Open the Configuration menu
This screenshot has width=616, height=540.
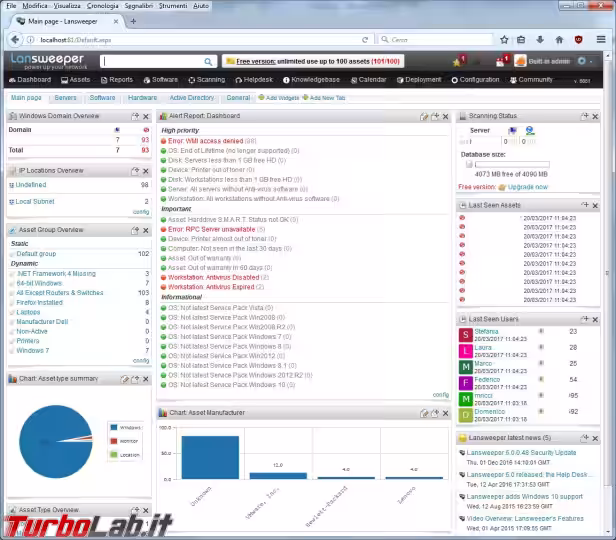[x=475, y=80]
